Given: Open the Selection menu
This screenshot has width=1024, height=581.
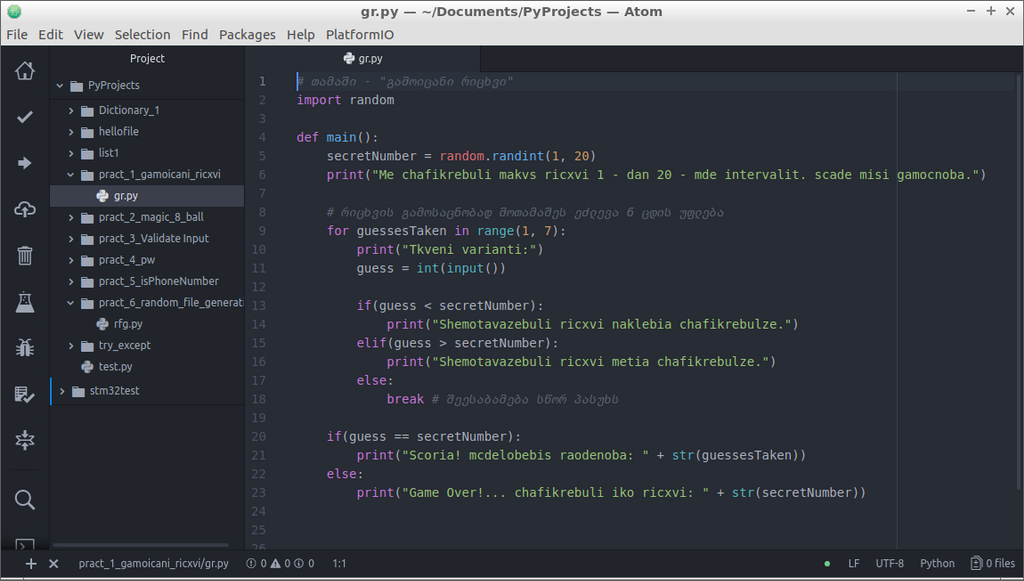Looking at the screenshot, I should pyautogui.click(x=142, y=35).
